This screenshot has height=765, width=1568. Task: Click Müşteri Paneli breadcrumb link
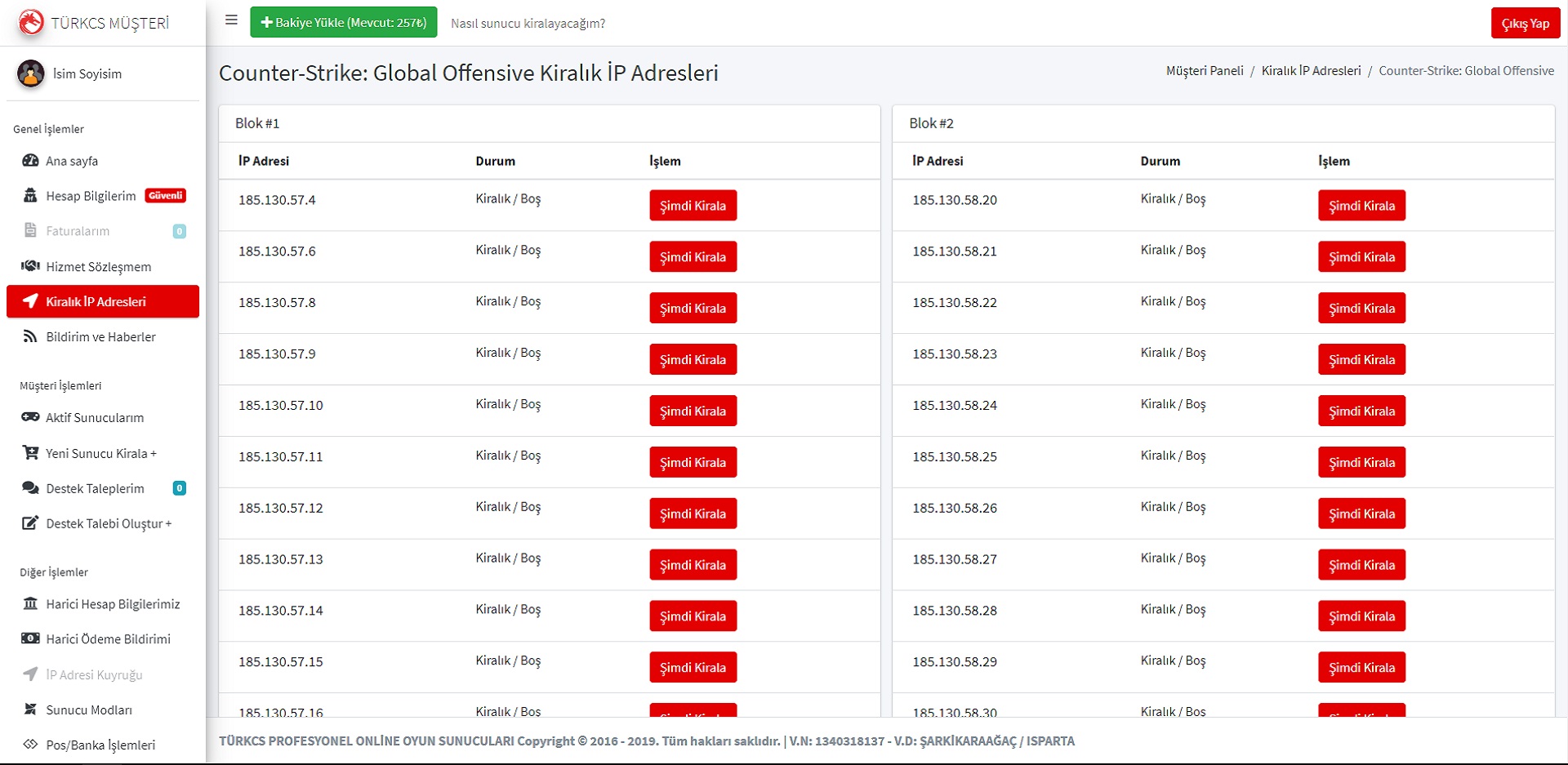click(1205, 71)
